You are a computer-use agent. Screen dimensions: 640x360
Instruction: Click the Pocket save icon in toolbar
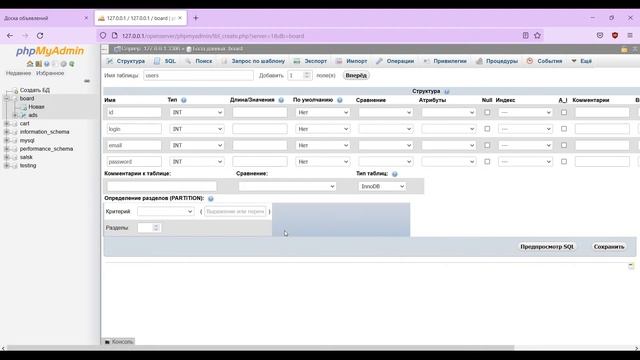coord(600,36)
